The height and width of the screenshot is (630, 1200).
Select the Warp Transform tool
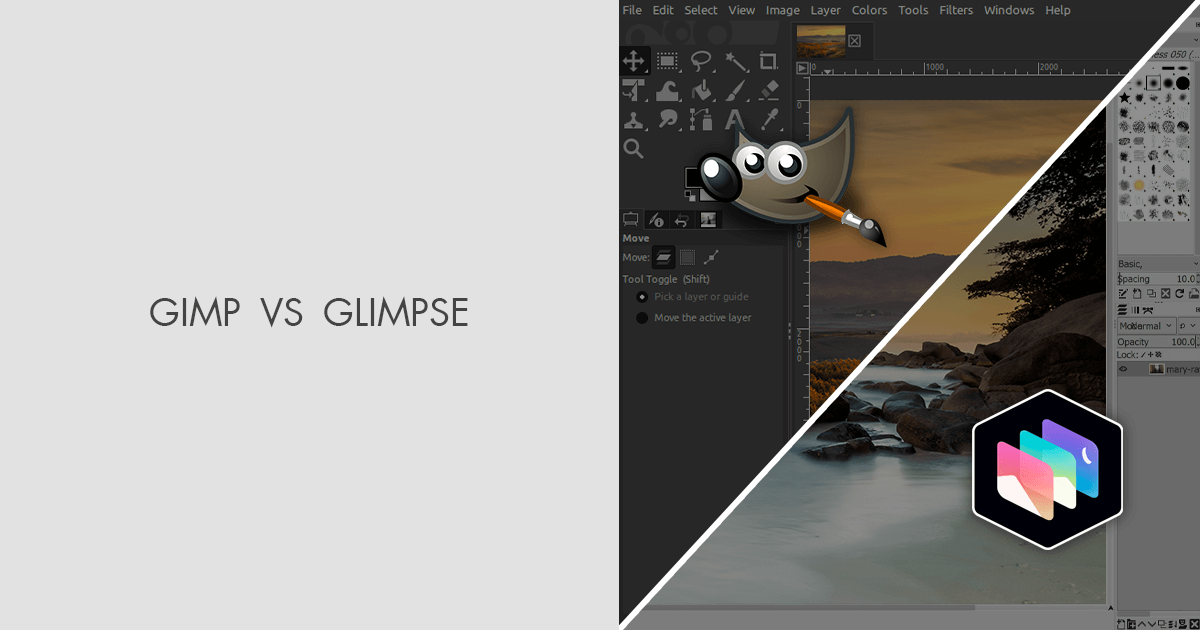point(667,91)
